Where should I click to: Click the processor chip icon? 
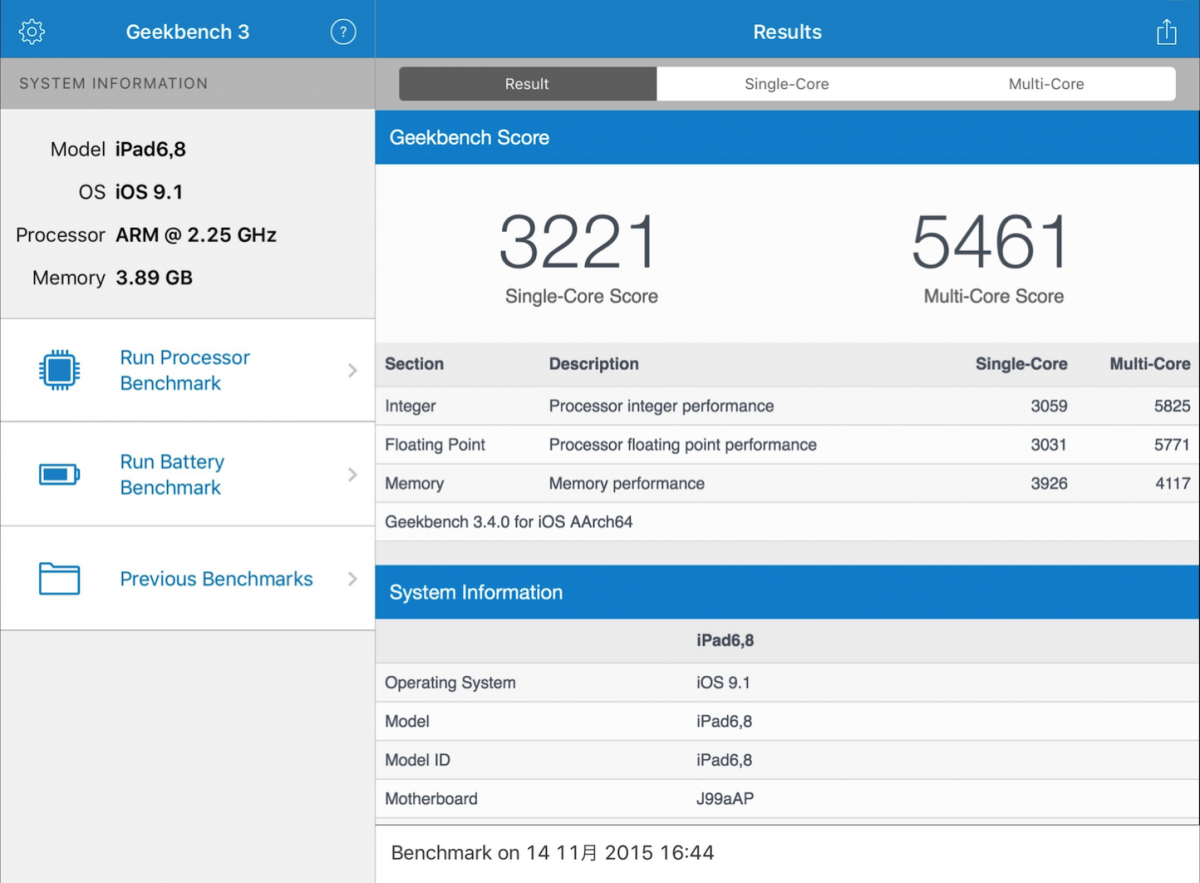tap(59, 369)
